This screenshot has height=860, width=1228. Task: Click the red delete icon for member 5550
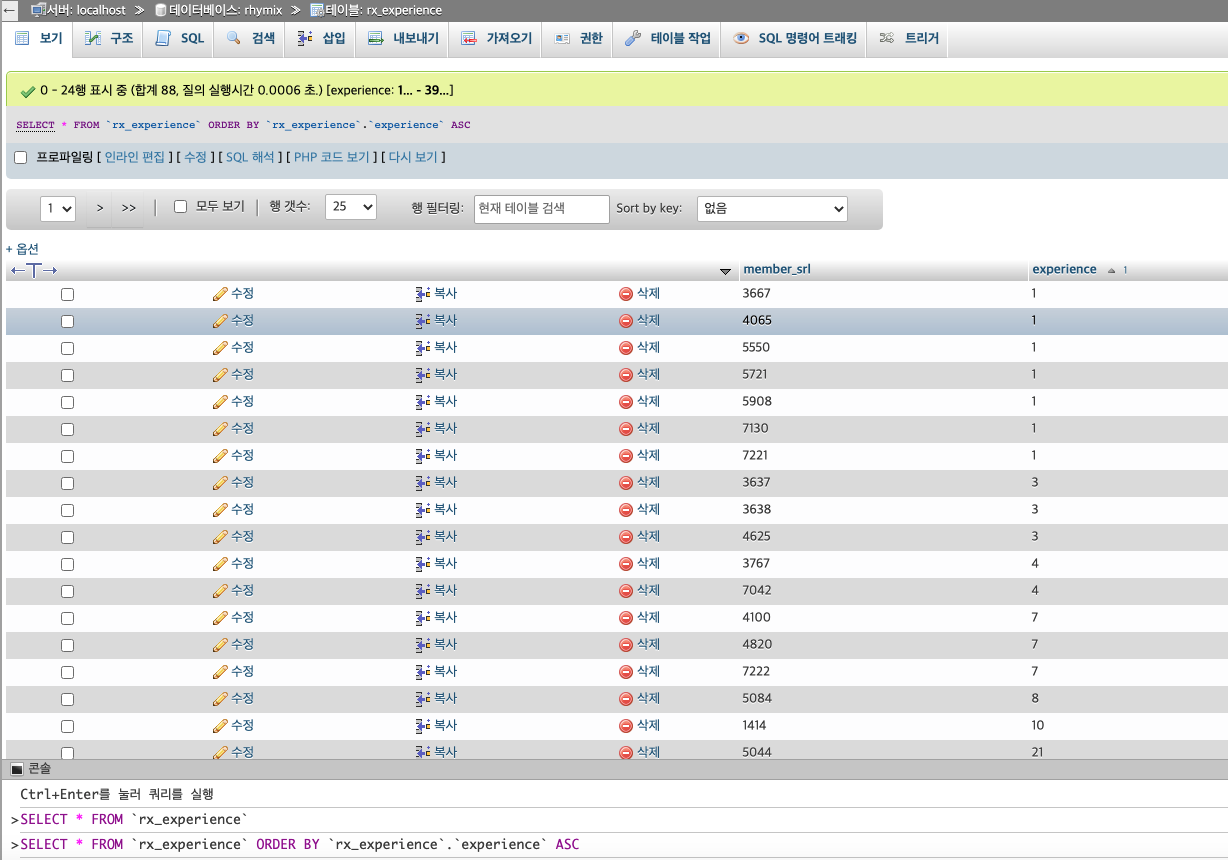pos(626,348)
